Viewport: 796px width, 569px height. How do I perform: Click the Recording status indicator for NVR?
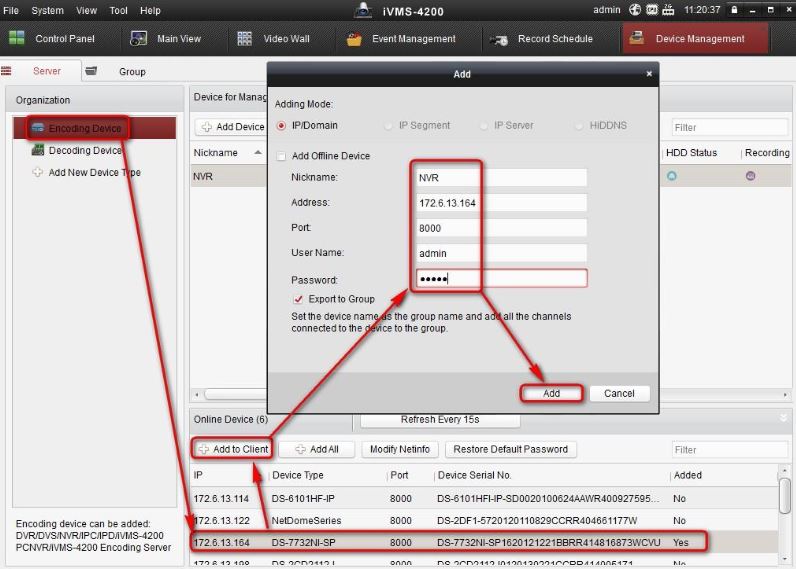pyautogui.click(x=750, y=176)
